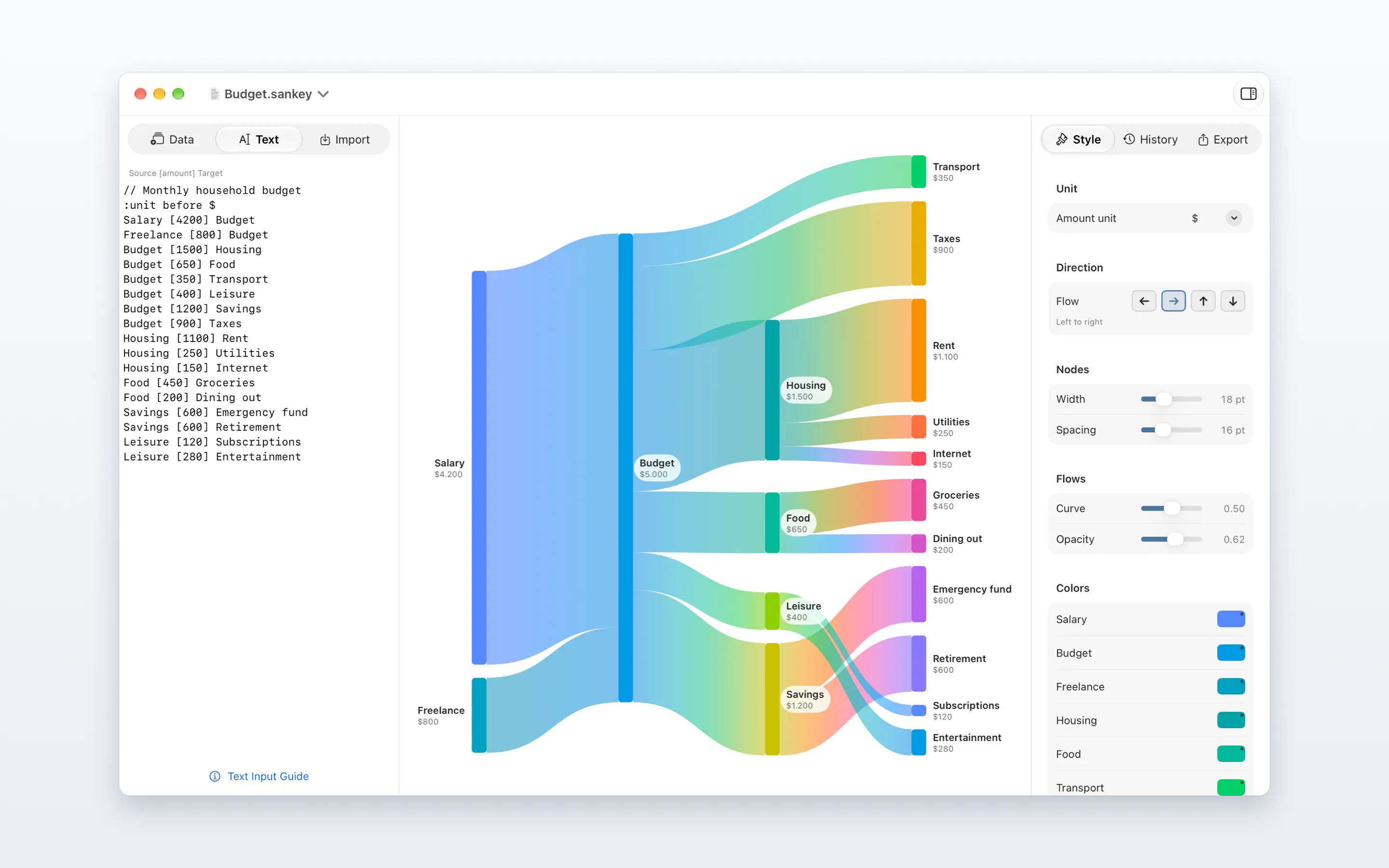Select the Salary node bar in diagram
The width and height of the screenshot is (1389, 868).
coord(479,467)
